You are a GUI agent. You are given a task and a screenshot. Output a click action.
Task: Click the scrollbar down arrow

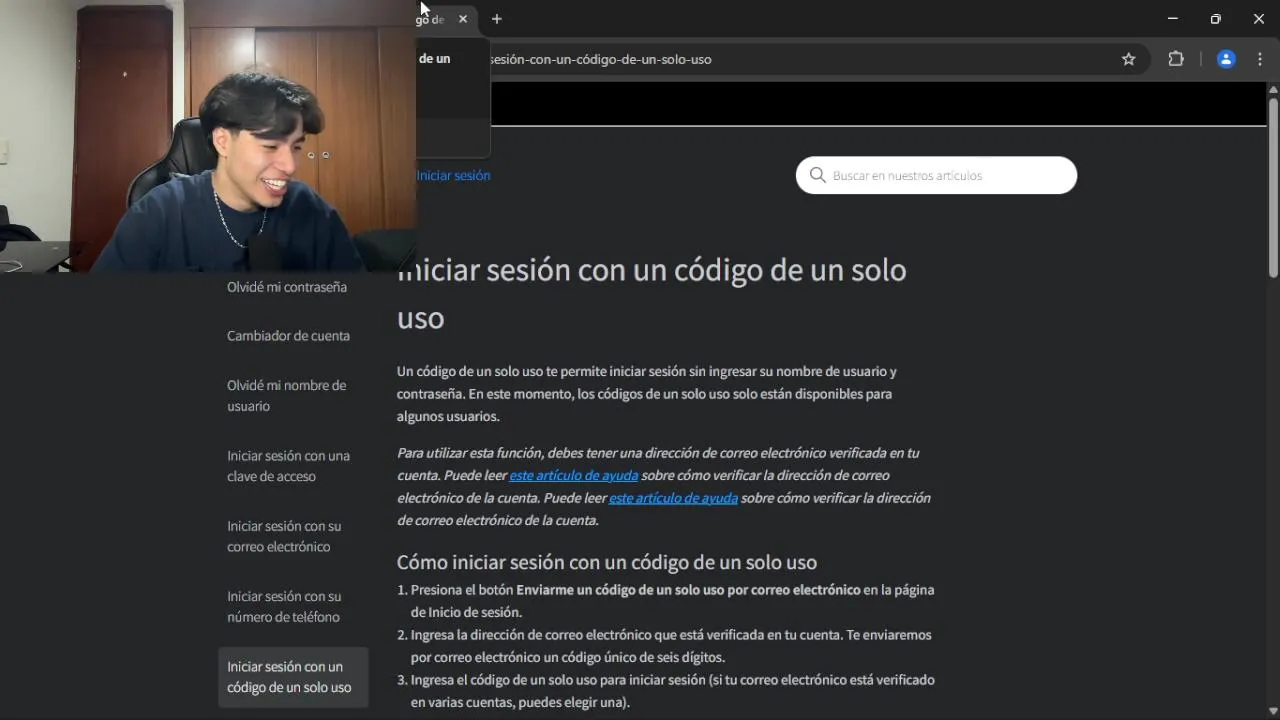coord(1273,711)
